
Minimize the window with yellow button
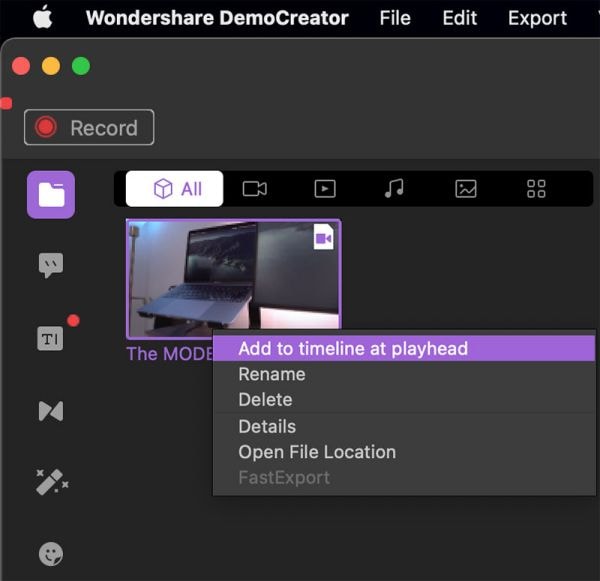(x=51, y=66)
